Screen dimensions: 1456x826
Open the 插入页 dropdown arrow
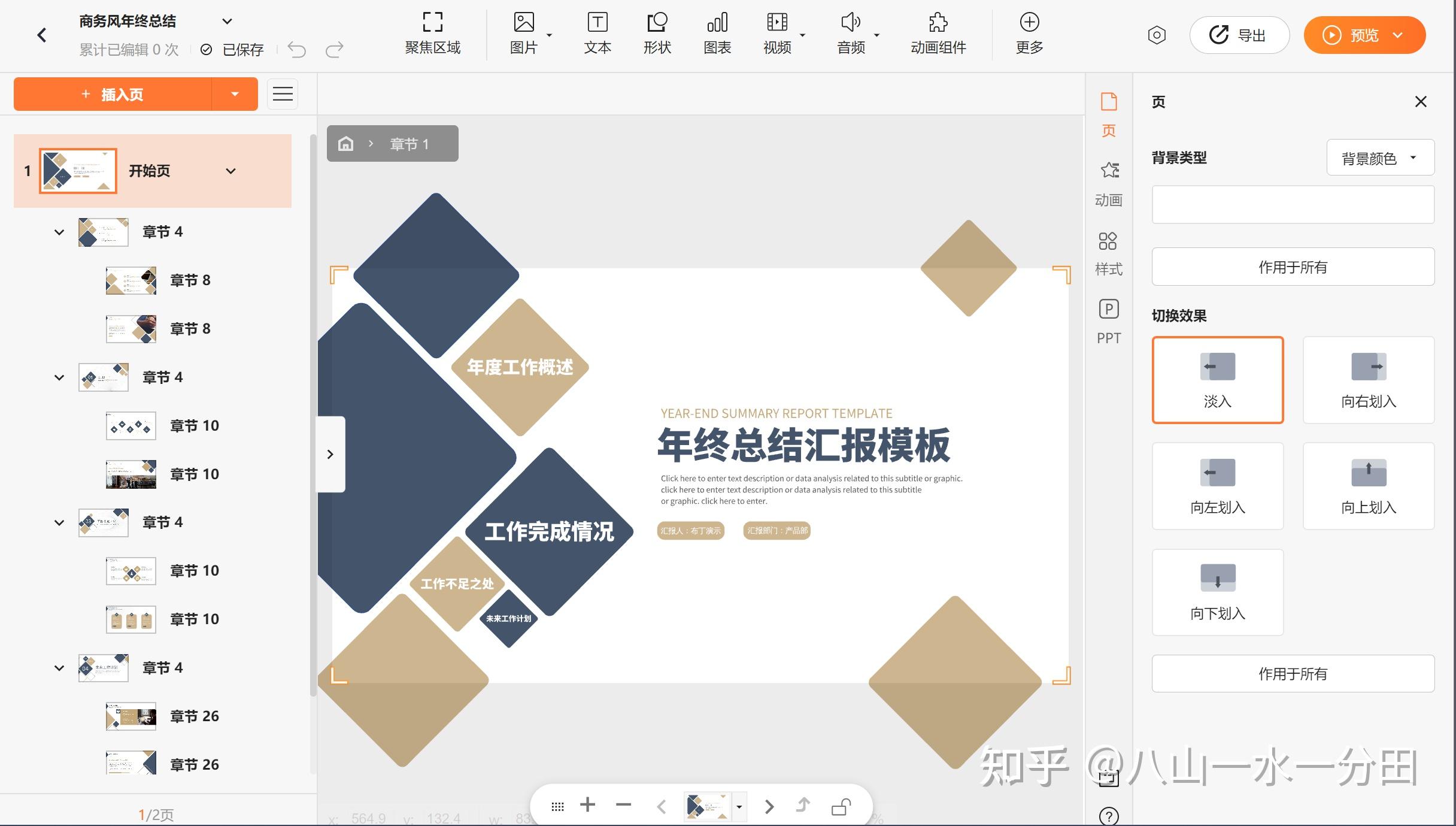(235, 94)
